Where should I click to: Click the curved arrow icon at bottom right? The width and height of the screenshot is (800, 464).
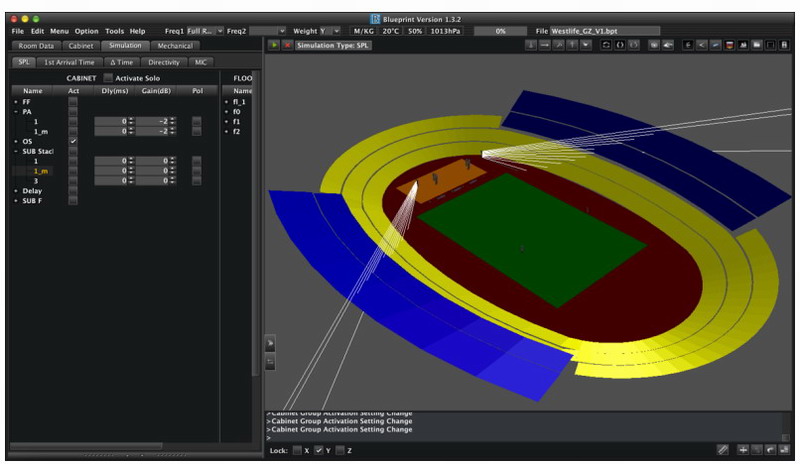pos(771,451)
